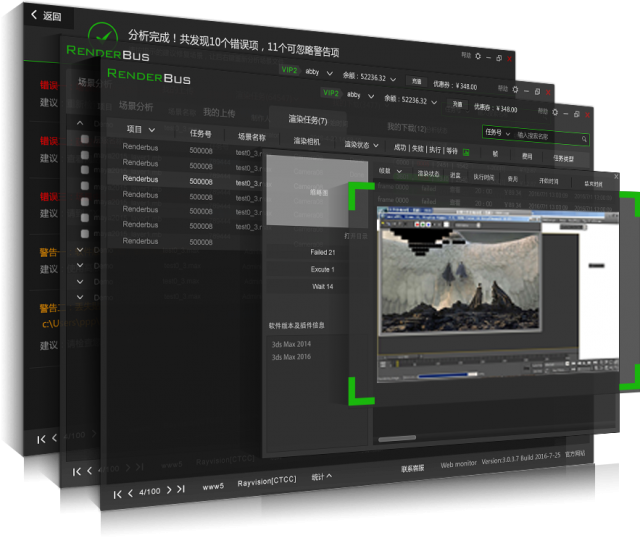Click the '3ds Max 2014' entry
The width and height of the screenshot is (640, 538).
click(x=291, y=344)
